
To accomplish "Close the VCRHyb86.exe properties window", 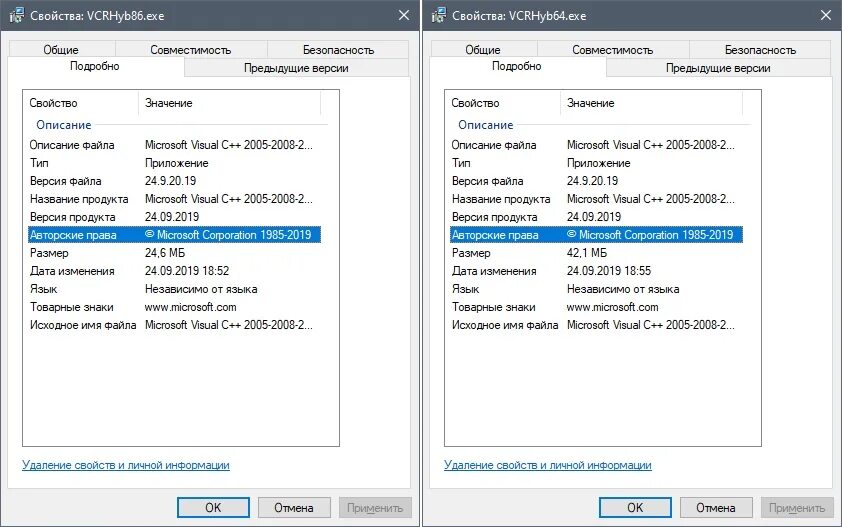I will coord(403,15).
